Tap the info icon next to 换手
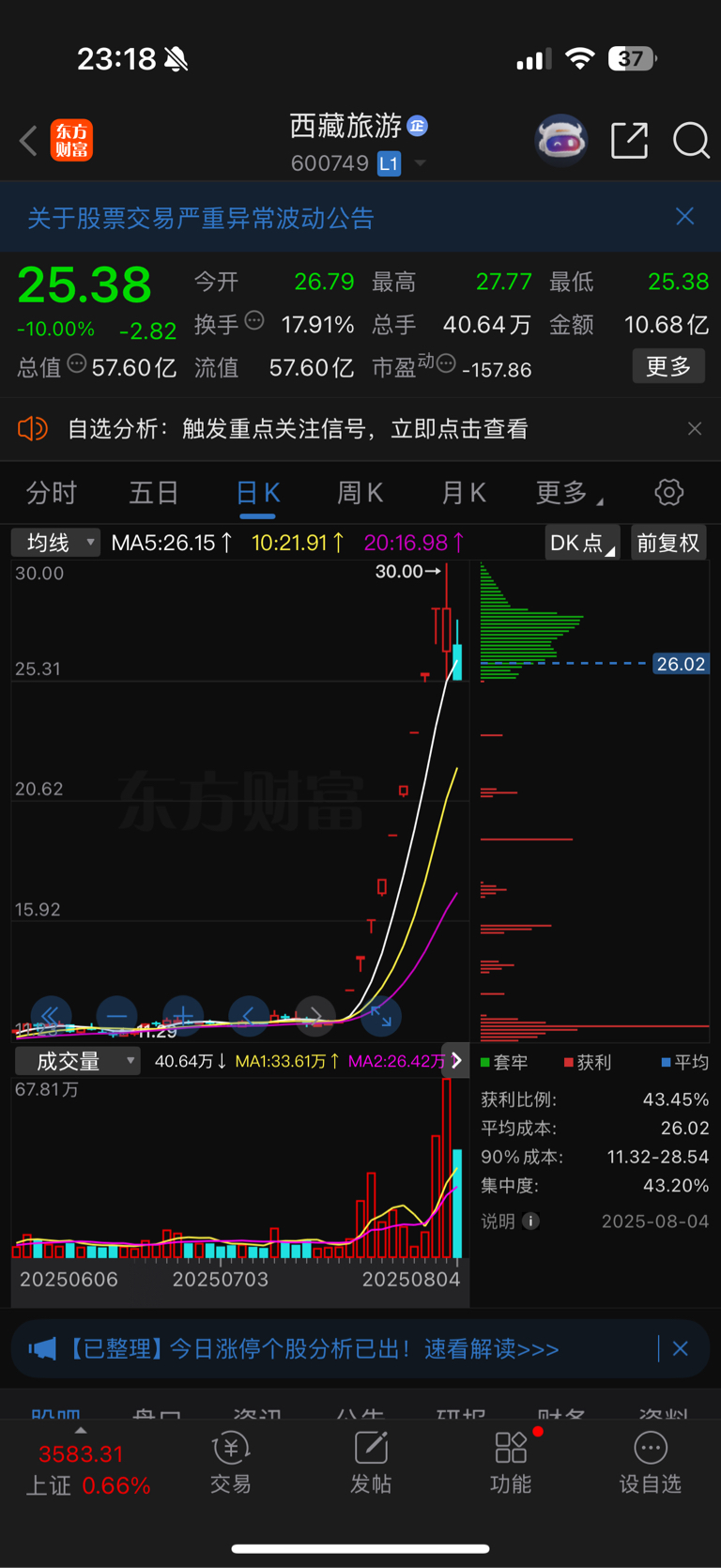Viewport: 721px width, 1568px height. (x=254, y=321)
